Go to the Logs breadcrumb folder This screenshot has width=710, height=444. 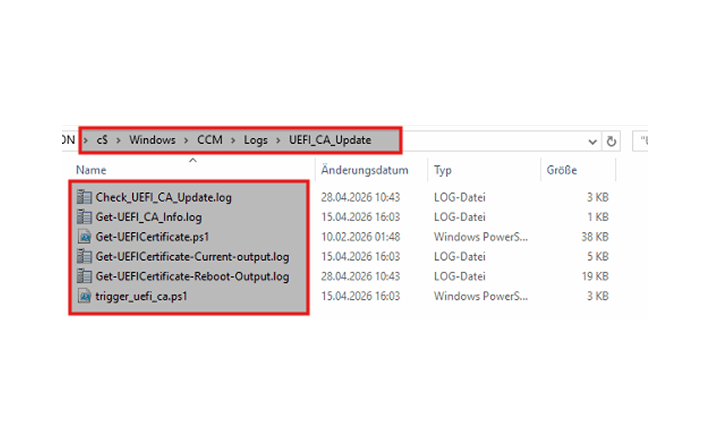(x=256, y=140)
